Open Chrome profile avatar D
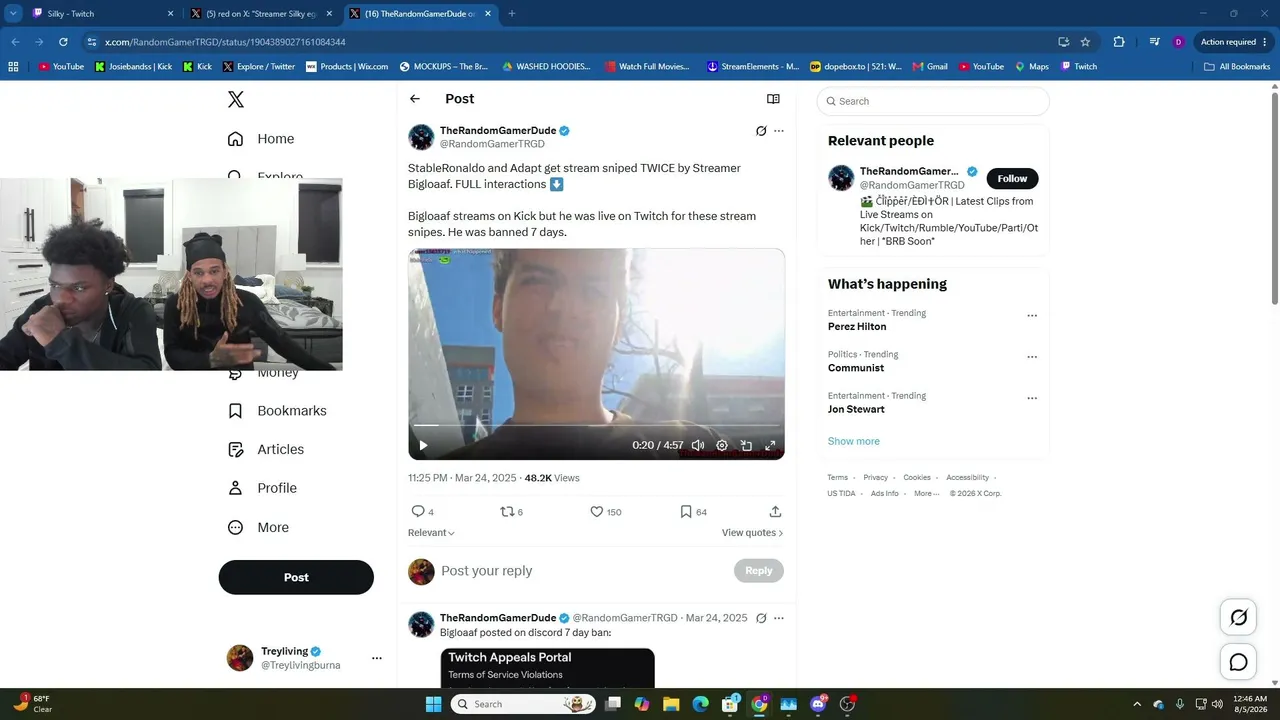The width and height of the screenshot is (1280, 720). tap(1179, 42)
